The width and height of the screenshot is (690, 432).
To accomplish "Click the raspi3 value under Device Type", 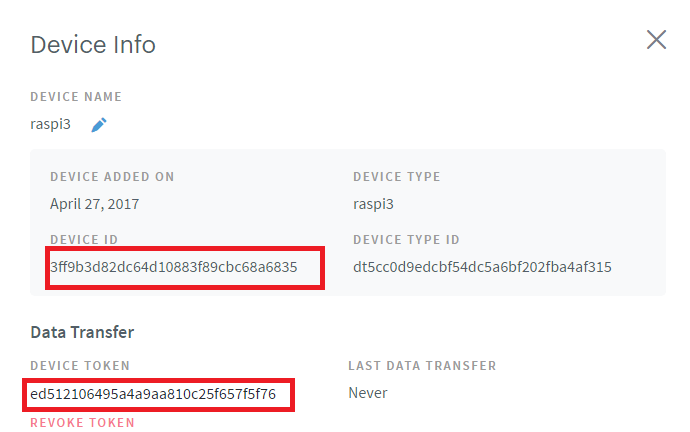I will coord(374,203).
